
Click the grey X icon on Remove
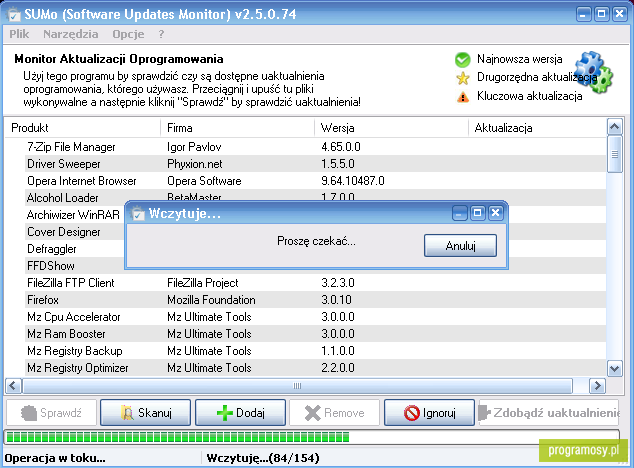tap(313, 413)
